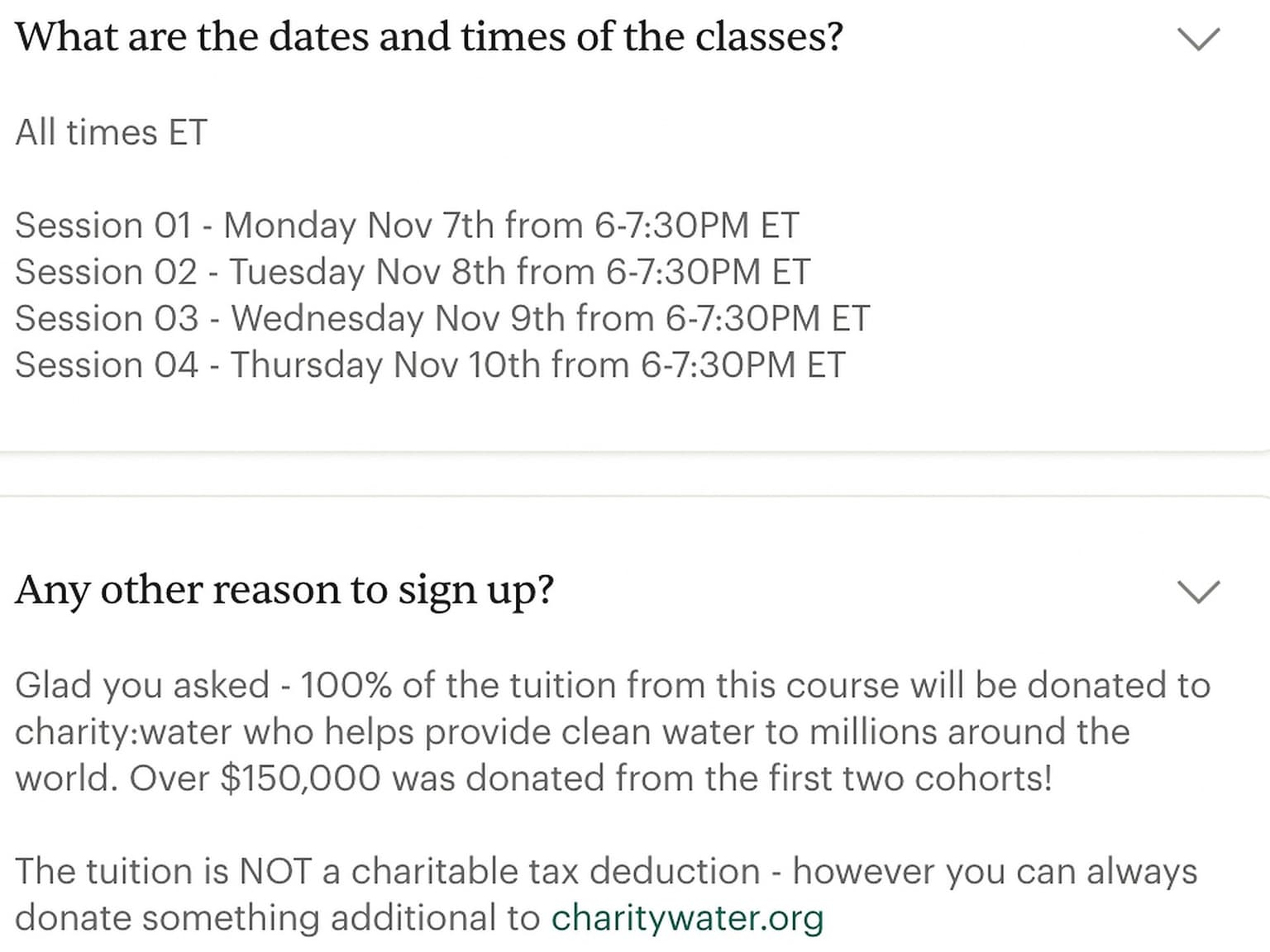Open the charitywater.org link
The height and width of the screenshot is (952, 1270).
[687, 918]
